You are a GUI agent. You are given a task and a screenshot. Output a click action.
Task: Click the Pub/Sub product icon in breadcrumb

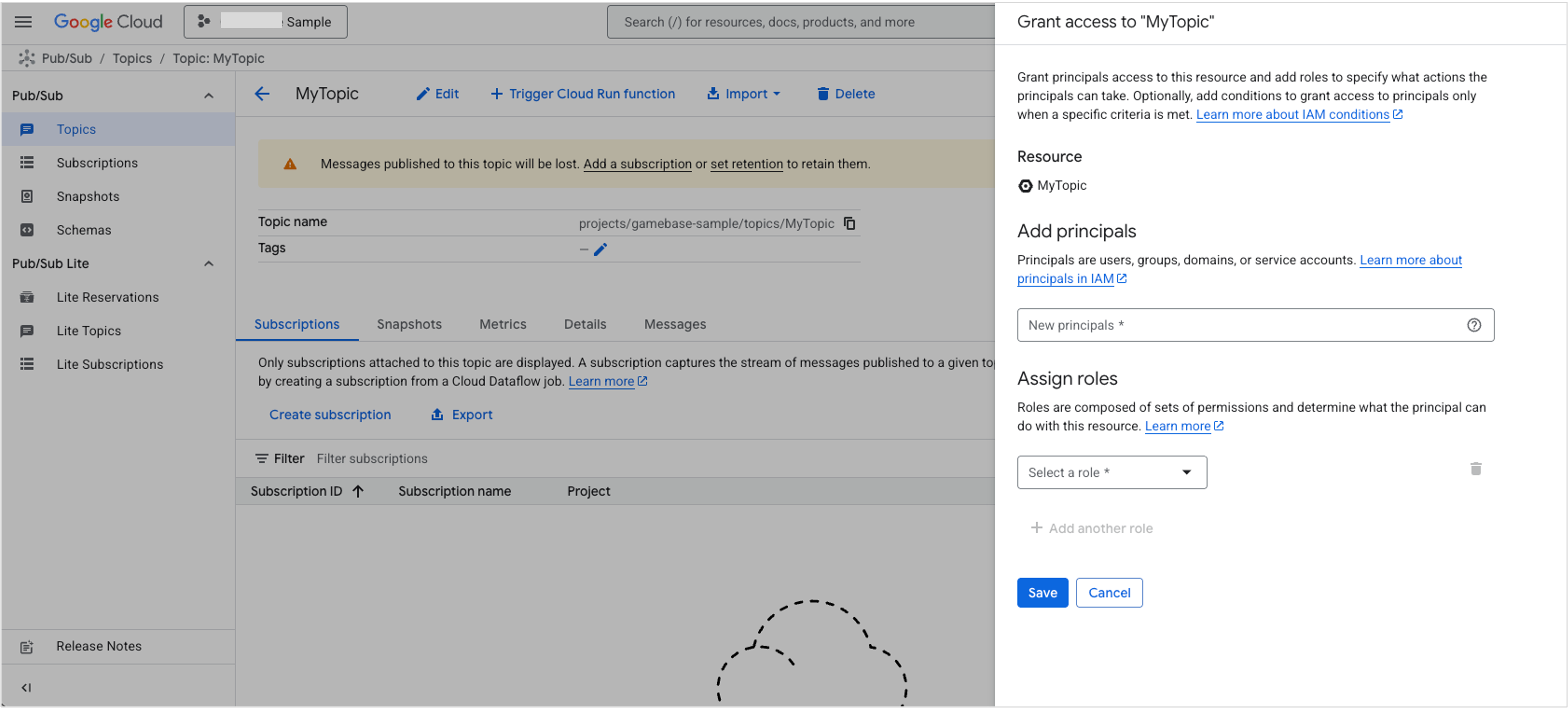pyautogui.click(x=26, y=58)
